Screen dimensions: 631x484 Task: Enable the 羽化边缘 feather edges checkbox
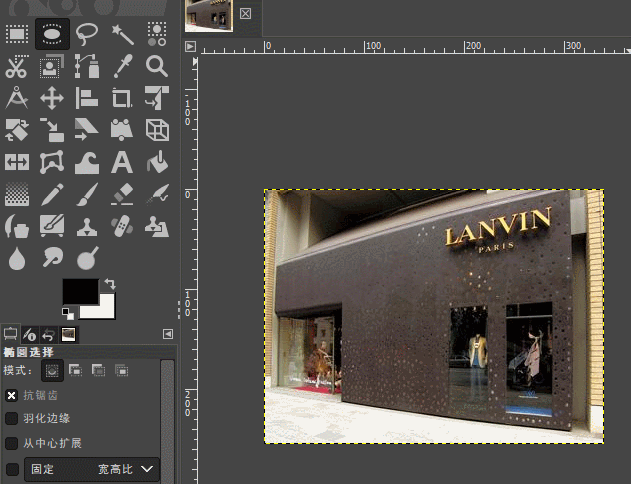(x=11, y=418)
